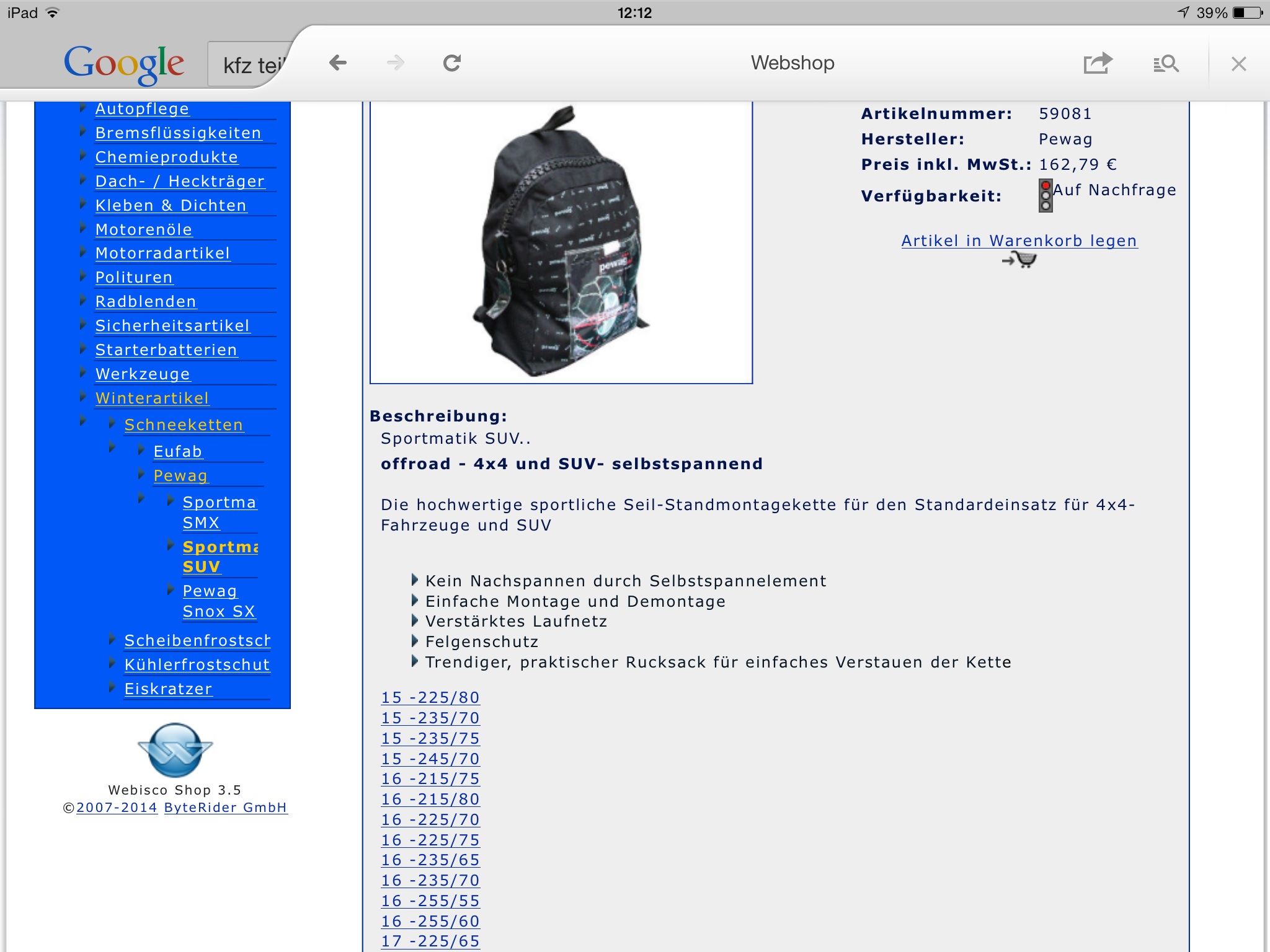Select tire size 16 -225/70

tap(430, 819)
